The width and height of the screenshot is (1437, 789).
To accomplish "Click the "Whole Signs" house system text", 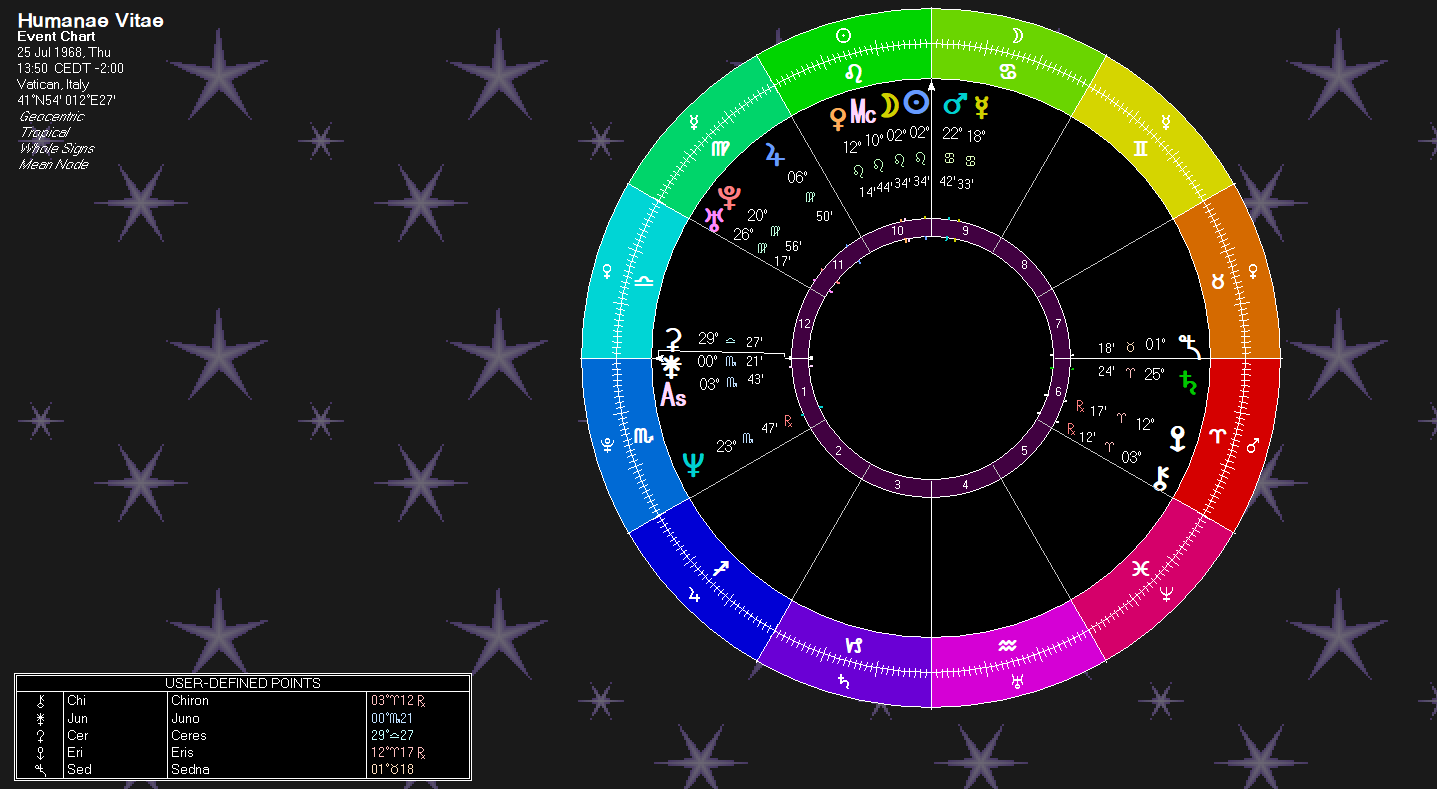I will coord(57,149).
